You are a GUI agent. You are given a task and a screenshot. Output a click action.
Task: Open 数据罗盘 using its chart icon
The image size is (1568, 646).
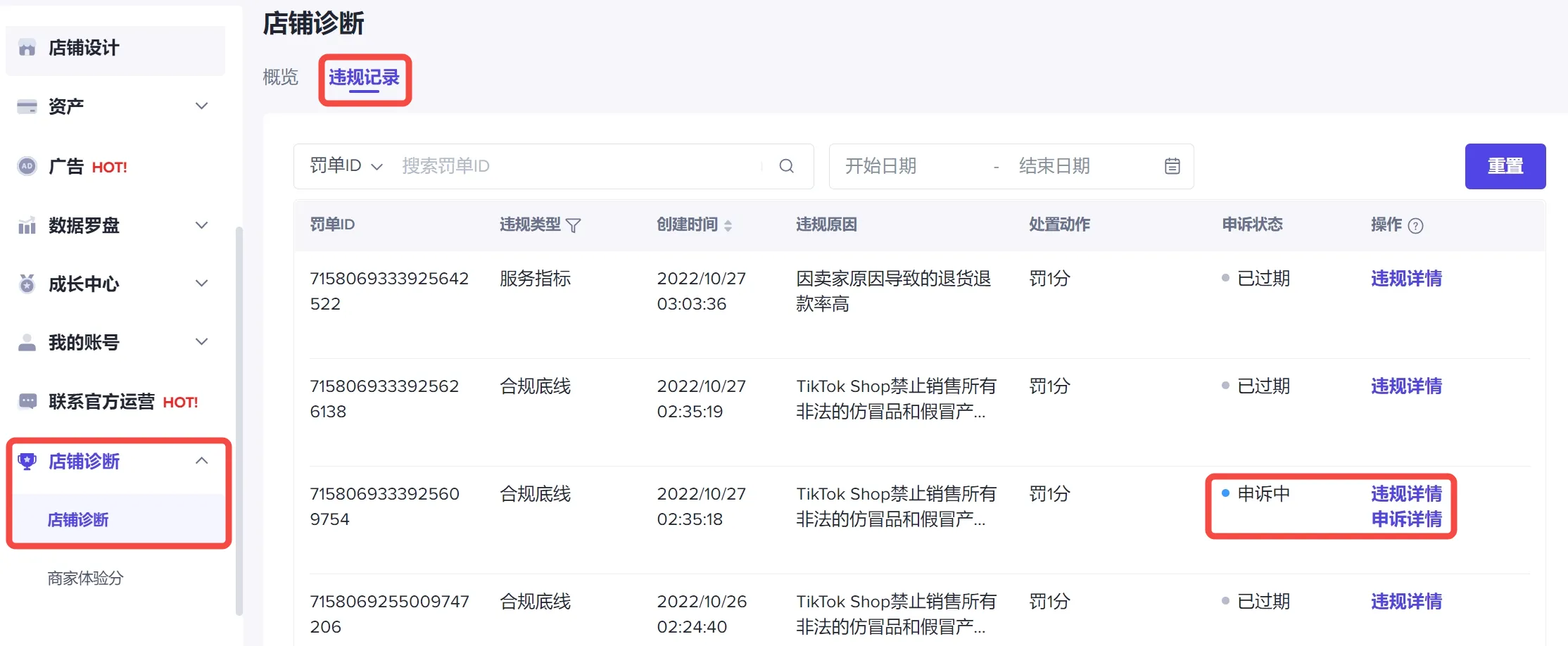[27, 225]
